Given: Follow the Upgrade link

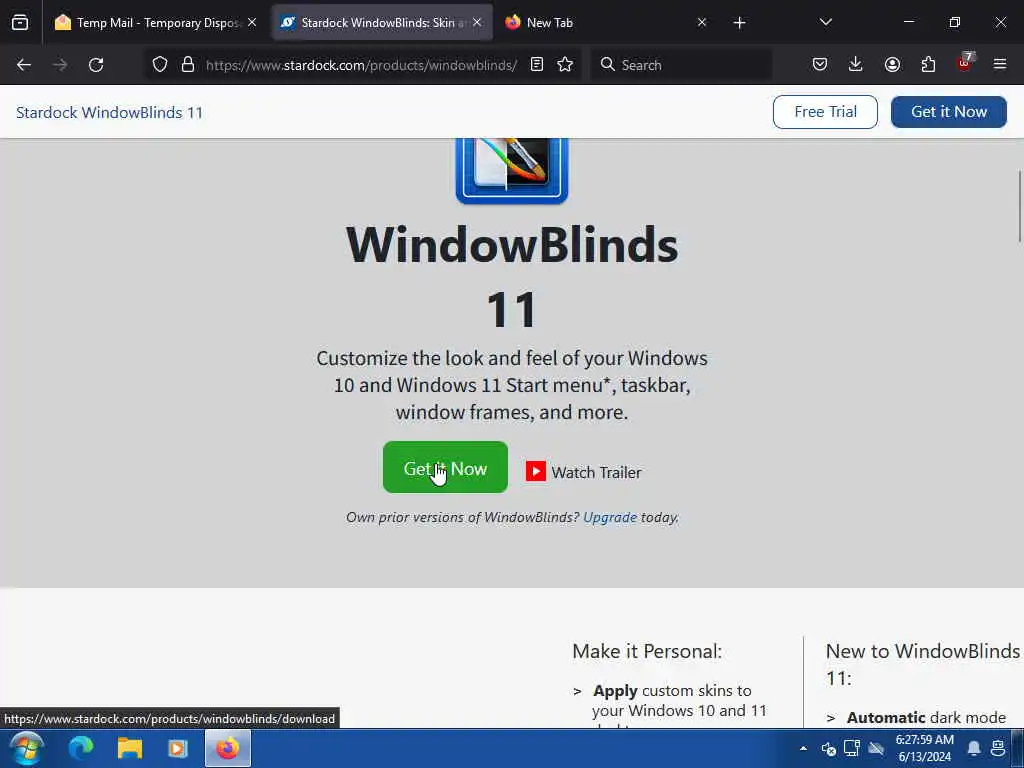Looking at the screenshot, I should tap(610, 517).
